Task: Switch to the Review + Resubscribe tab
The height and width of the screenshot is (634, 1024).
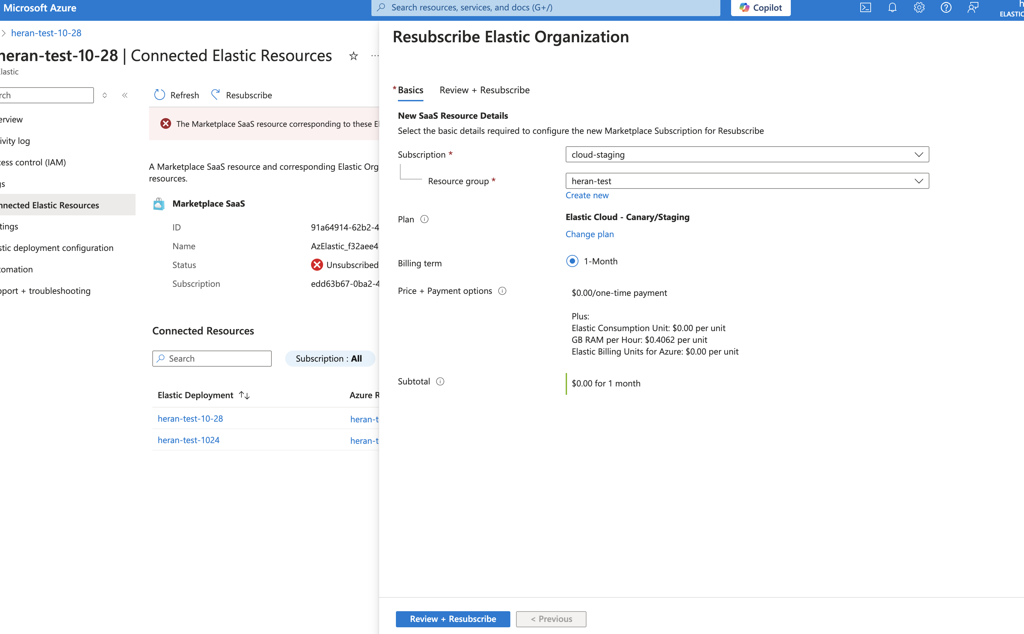Action: point(484,90)
